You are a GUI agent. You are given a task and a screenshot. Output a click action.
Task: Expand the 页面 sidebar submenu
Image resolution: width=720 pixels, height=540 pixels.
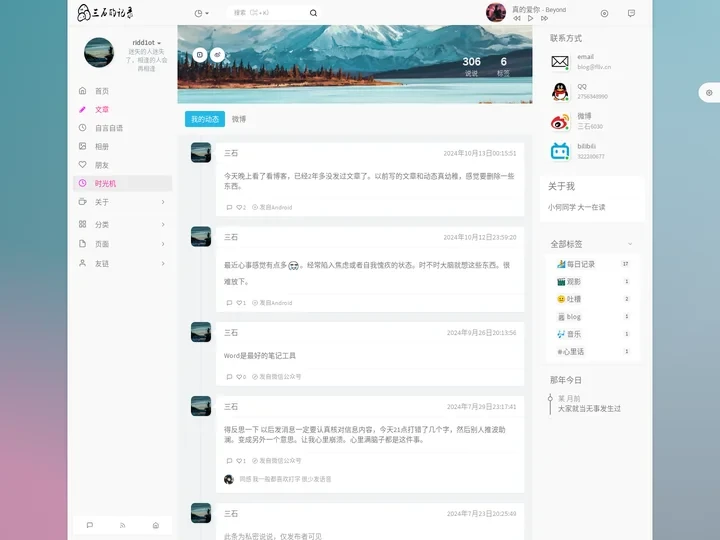click(123, 244)
